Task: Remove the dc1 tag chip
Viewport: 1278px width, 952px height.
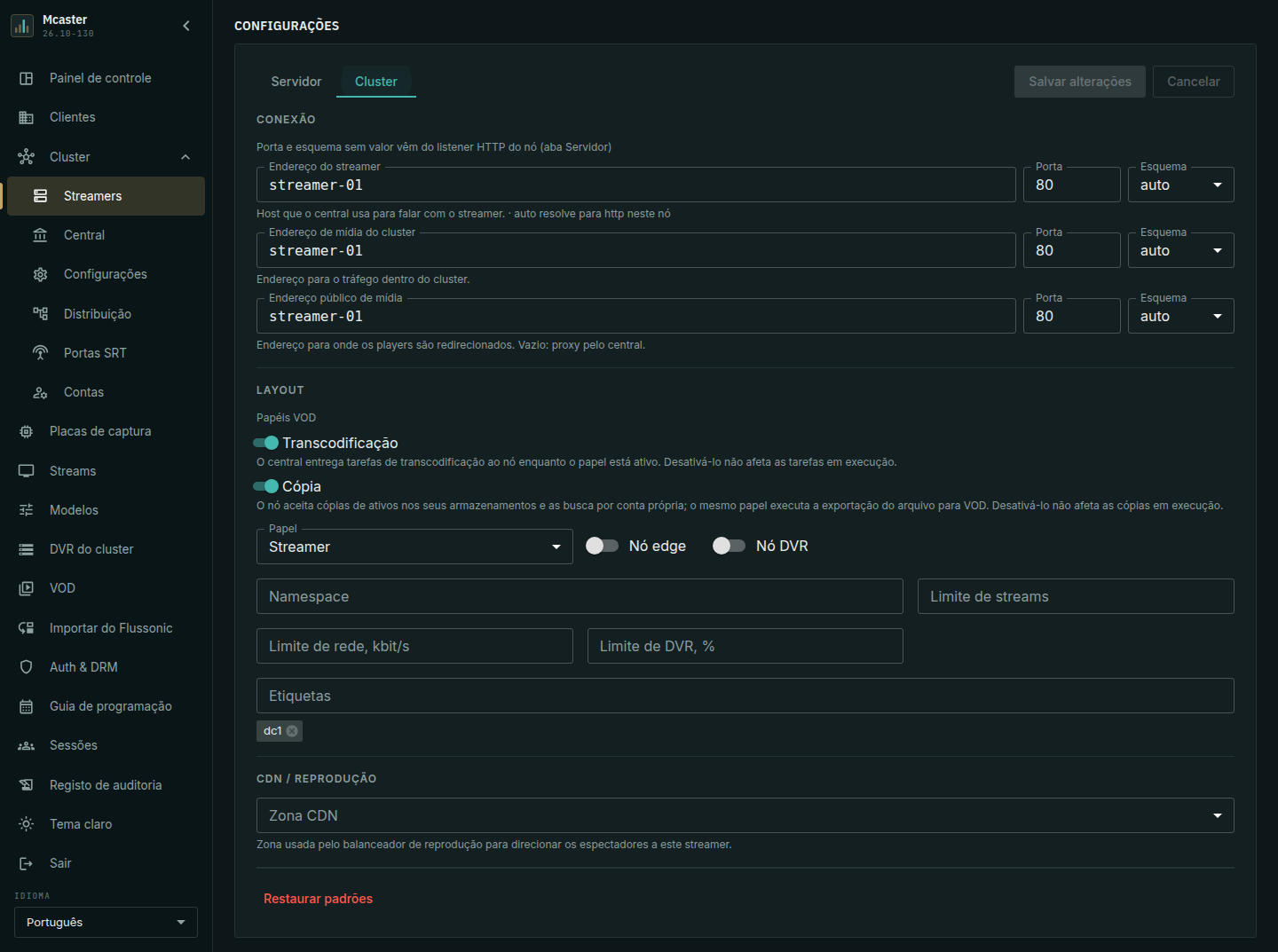Action: point(292,731)
